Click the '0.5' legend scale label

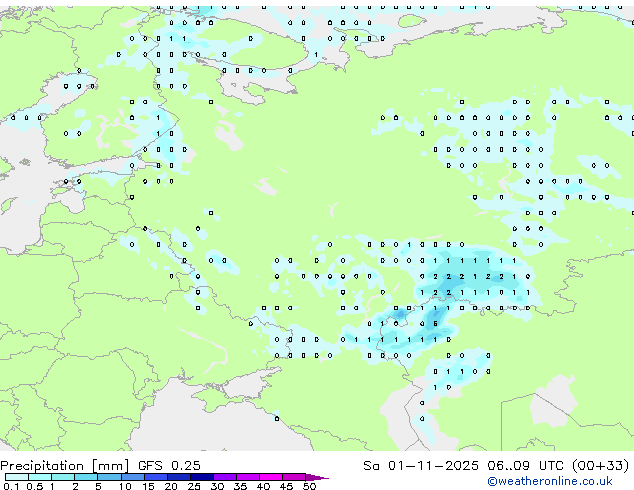[x=34, y=486]
